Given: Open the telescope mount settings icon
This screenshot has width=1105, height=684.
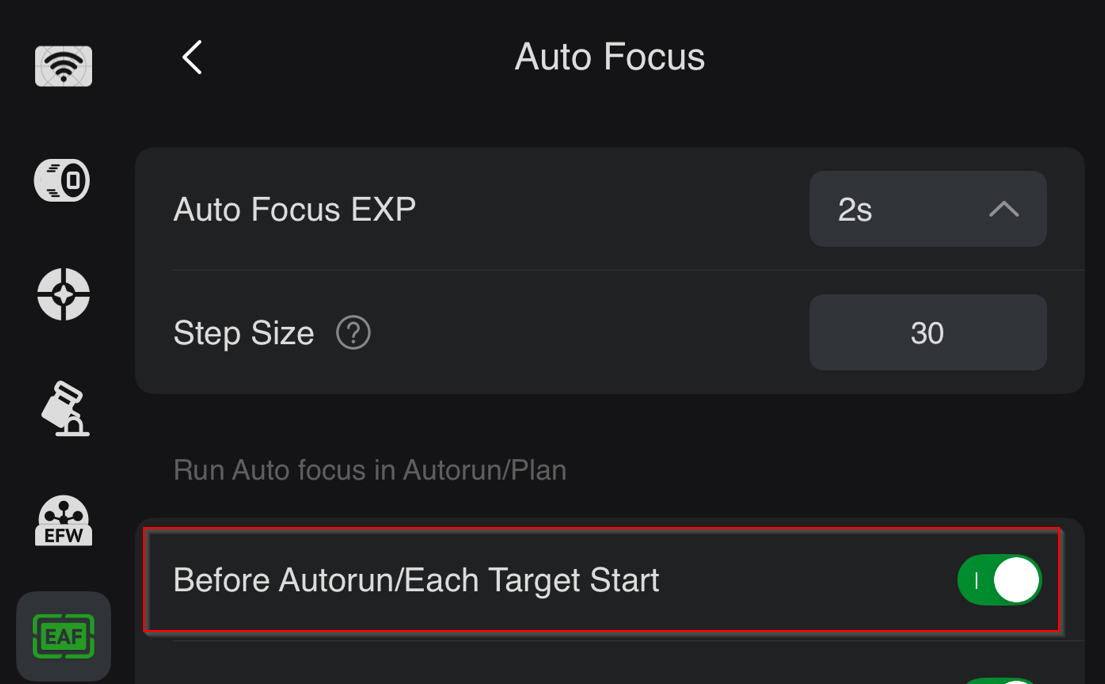Looking at the screenshot, I should click(64, 409).
